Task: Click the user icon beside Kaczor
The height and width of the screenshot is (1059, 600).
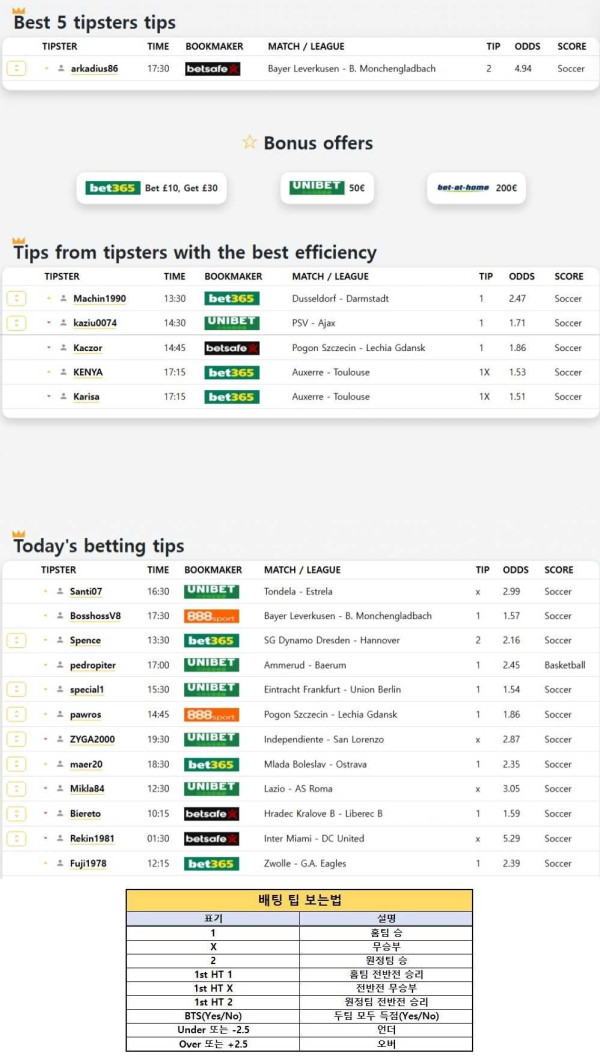Action: click(x=62, y=348)
